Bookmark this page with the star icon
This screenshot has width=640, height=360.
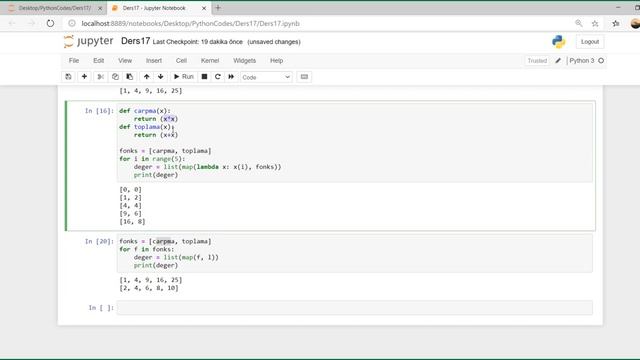point(595,23)
